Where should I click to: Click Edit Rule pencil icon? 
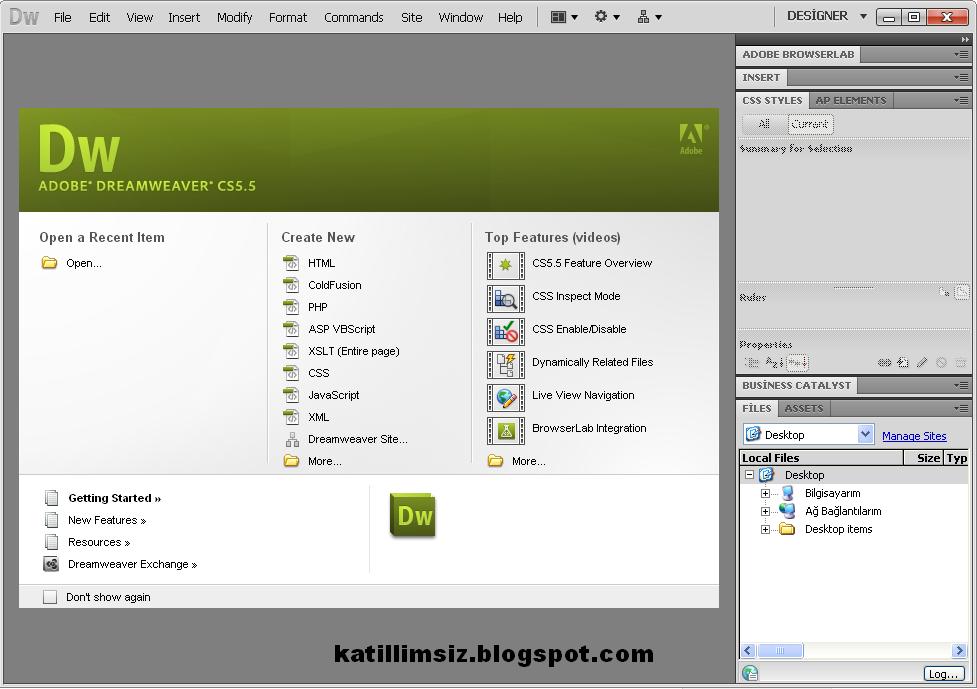coord(922,362)
